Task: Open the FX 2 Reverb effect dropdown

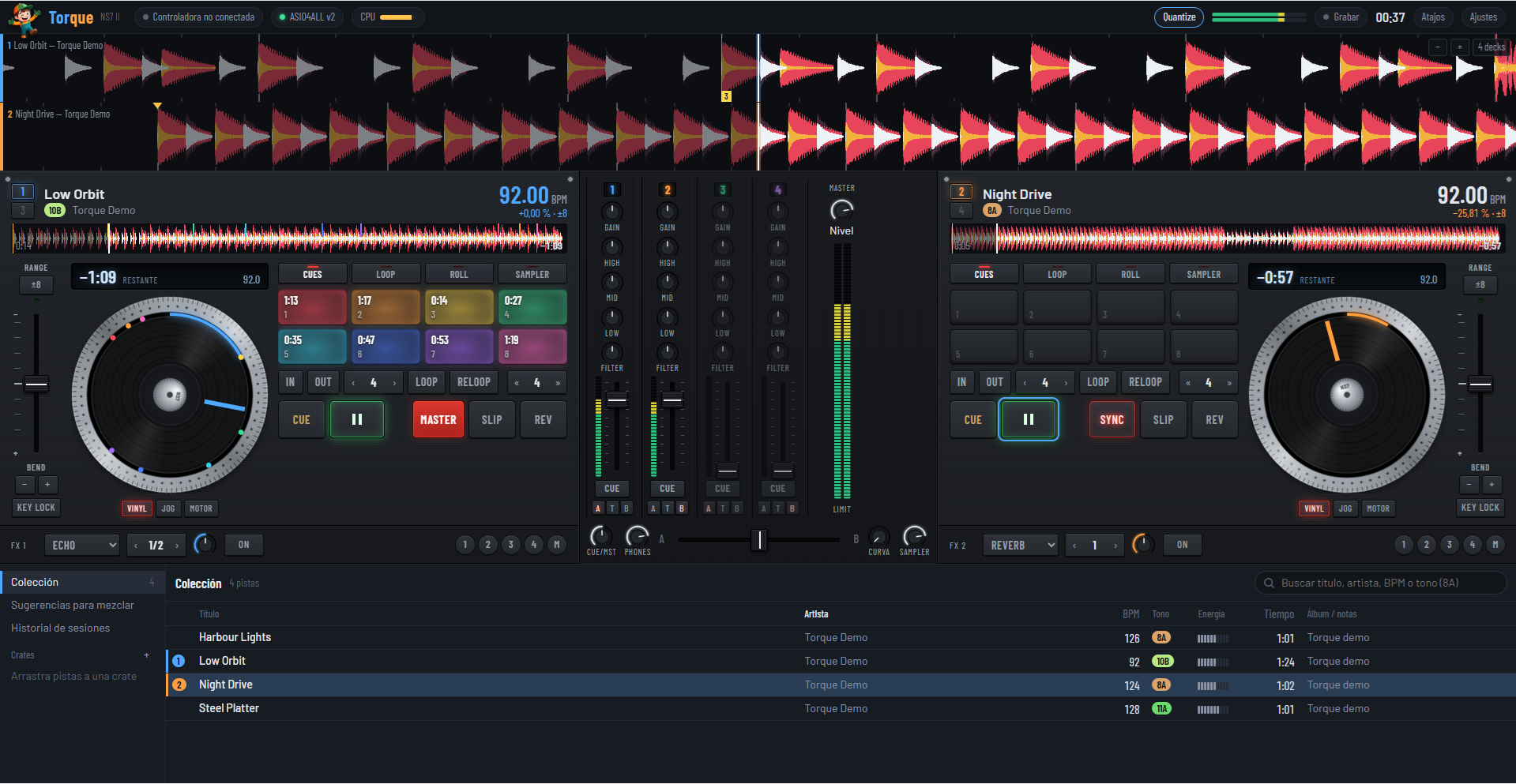Action: pyautogui.click(x=1021, y=545)
